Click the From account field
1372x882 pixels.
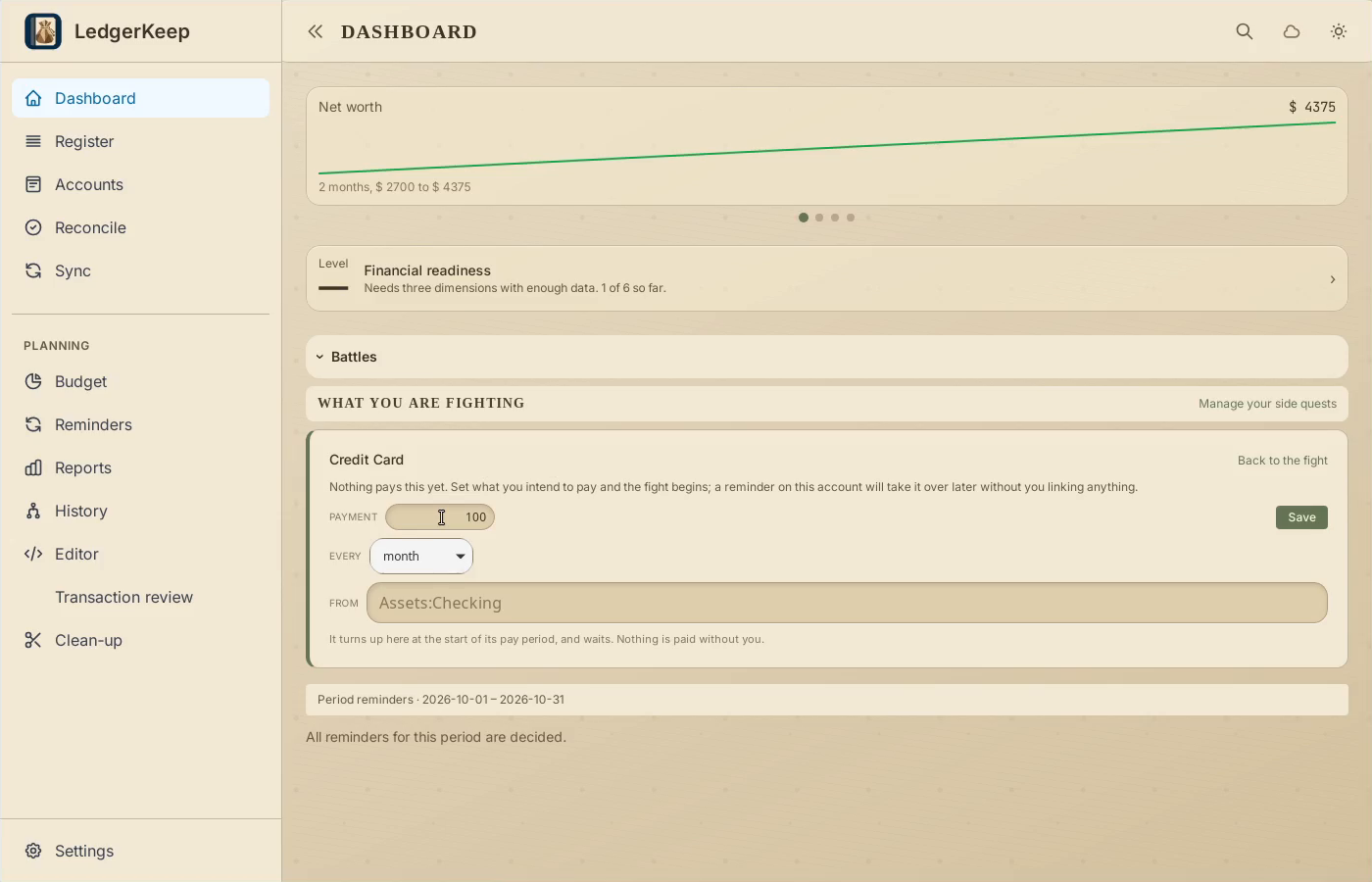[x=847, y=603]
